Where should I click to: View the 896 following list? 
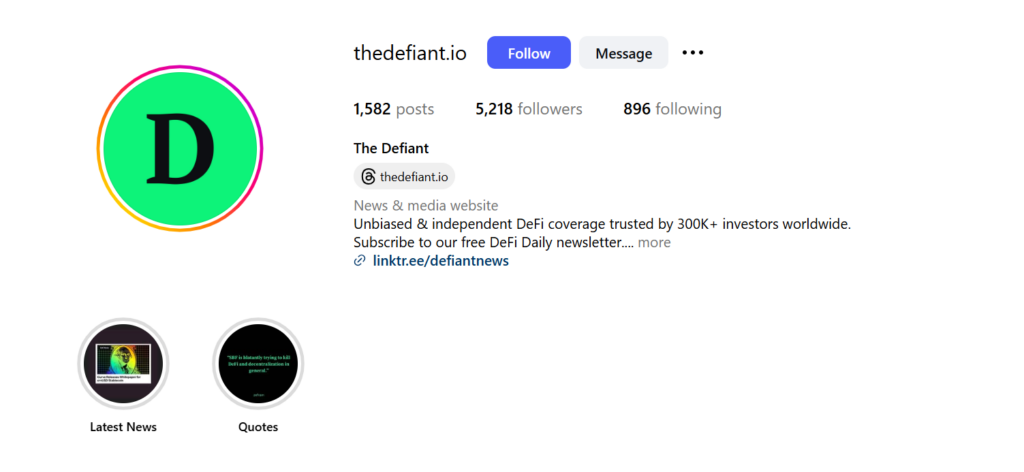tap(673, 109)
